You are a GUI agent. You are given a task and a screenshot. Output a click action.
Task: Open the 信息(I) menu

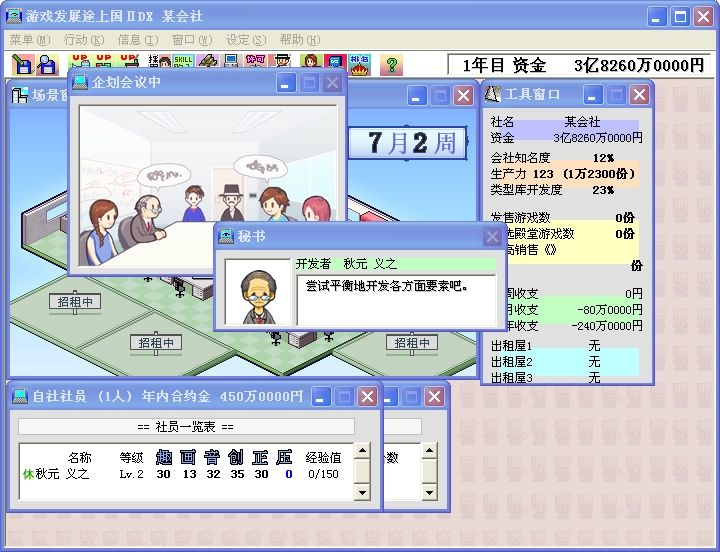pyautogui.click(x=138, y=40)
